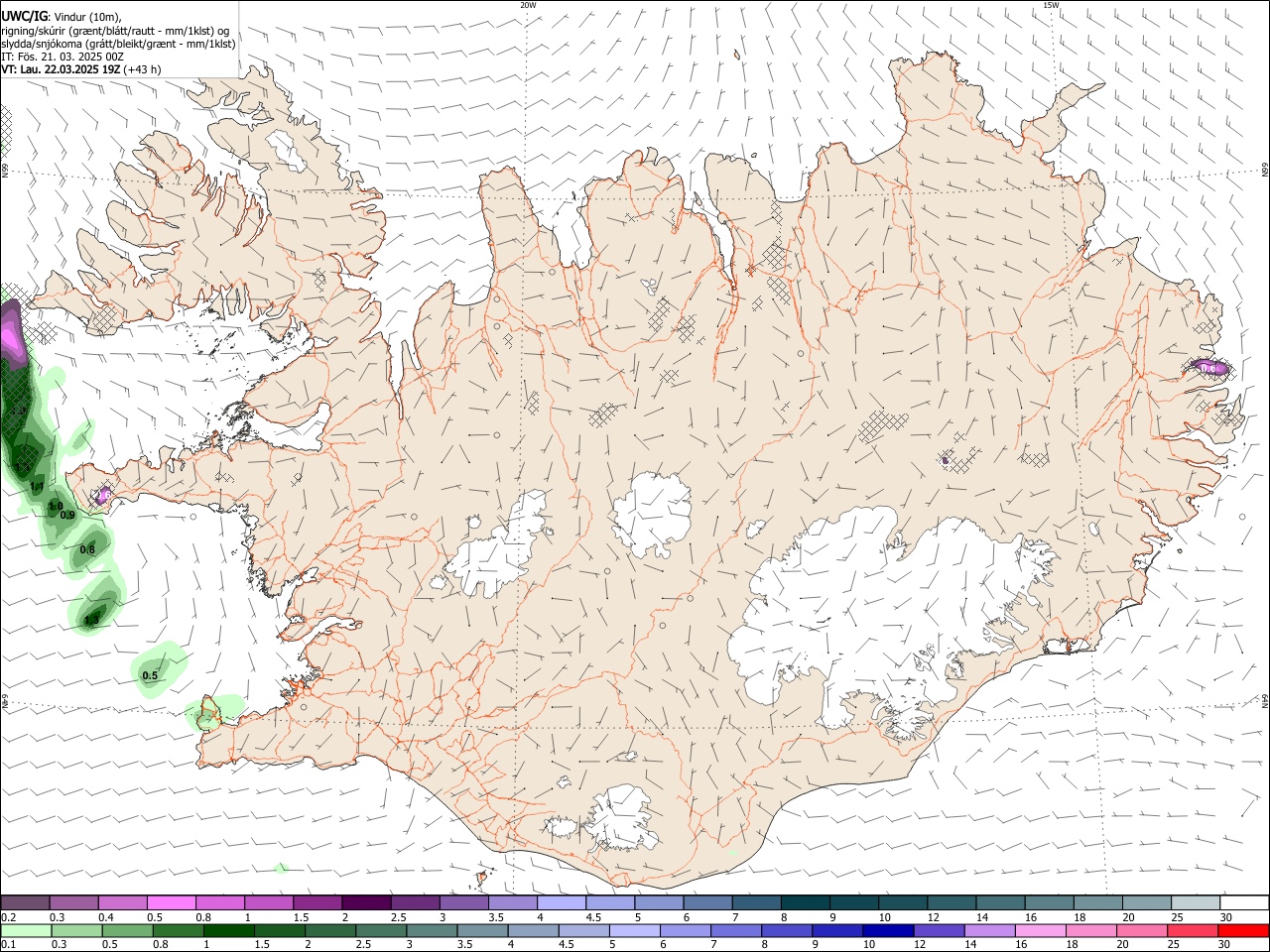Click the '0.2' label under snow legend

(x=8, y=917)
